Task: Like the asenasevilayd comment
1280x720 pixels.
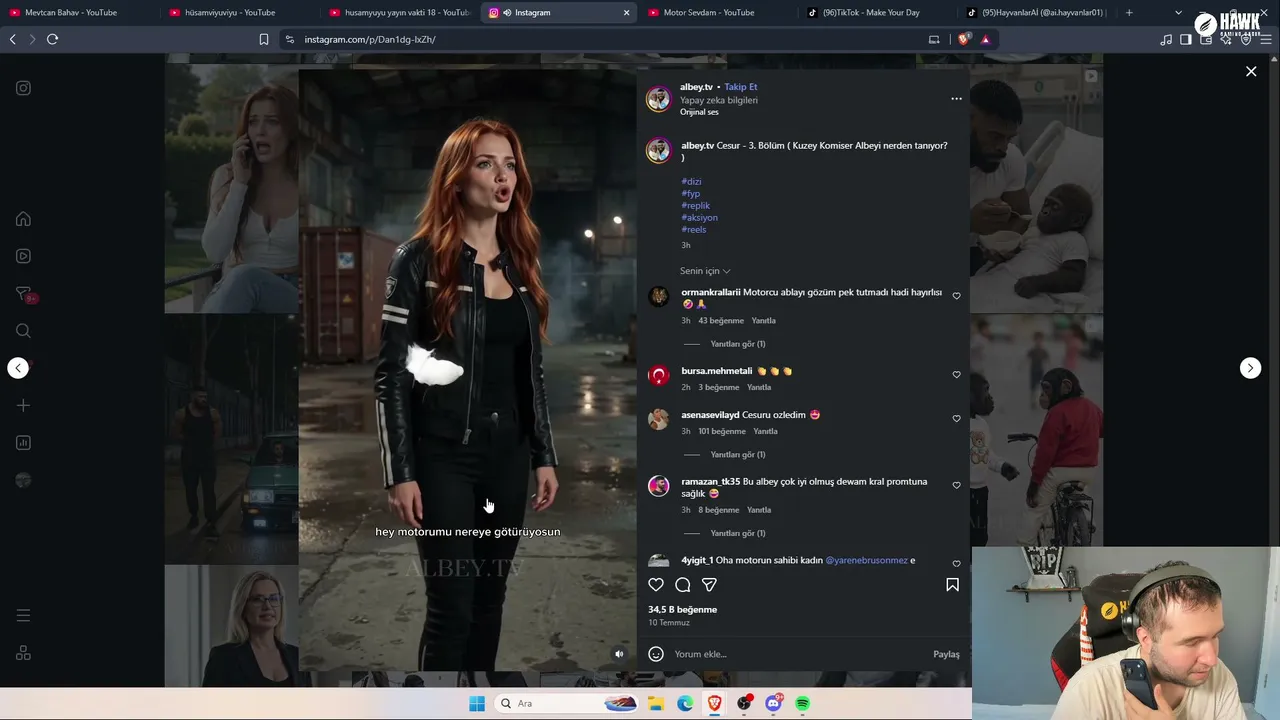Action: pos(956,419)
